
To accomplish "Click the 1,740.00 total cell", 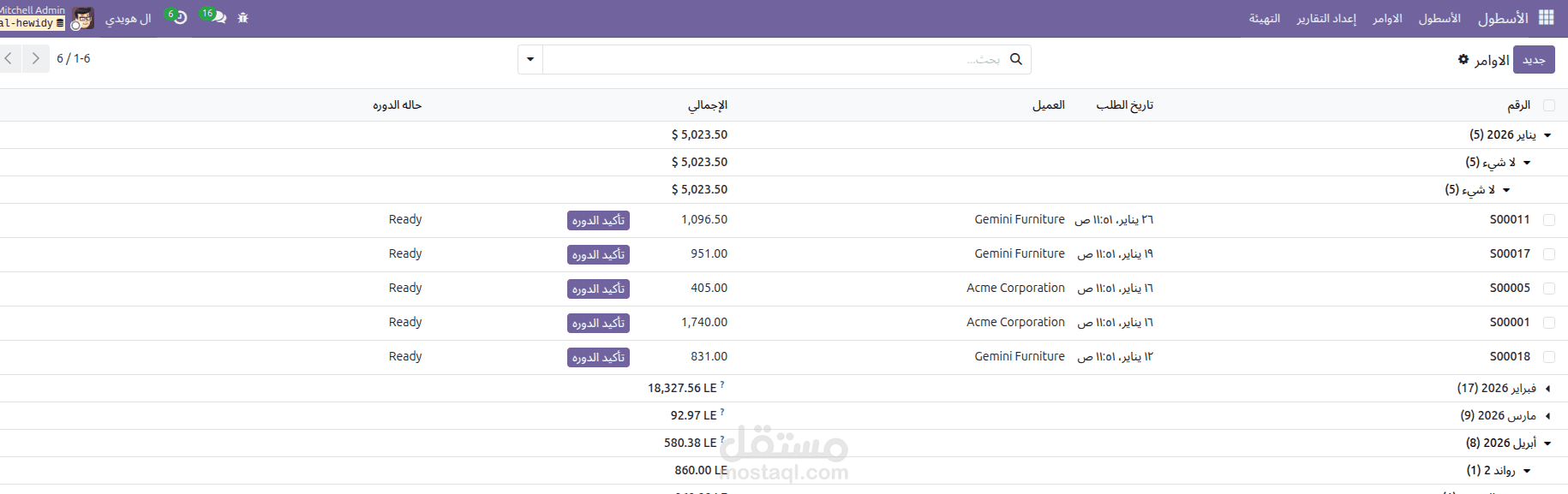I will tap(704, 322).
